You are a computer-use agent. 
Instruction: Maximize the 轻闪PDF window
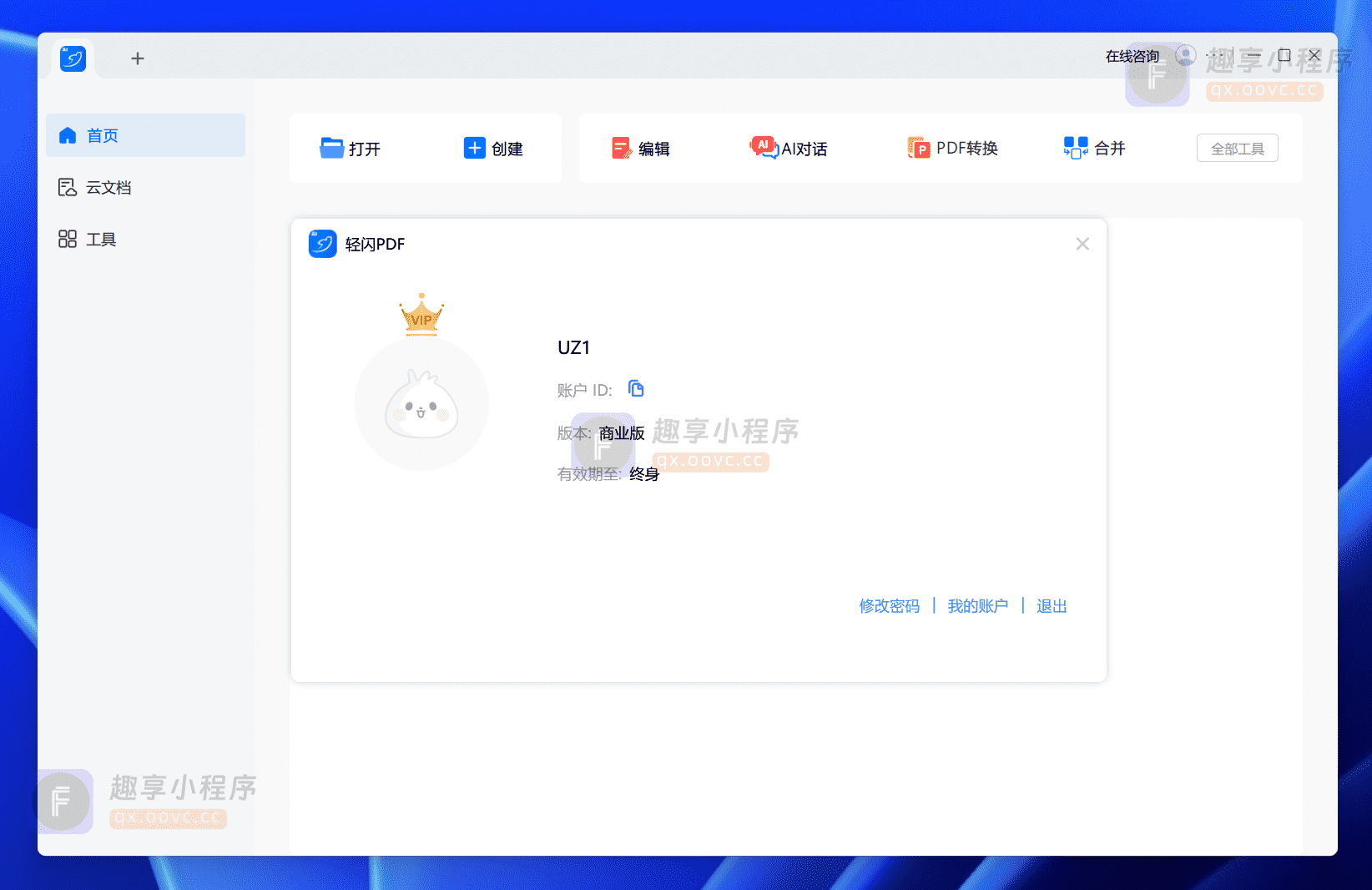1284,55
